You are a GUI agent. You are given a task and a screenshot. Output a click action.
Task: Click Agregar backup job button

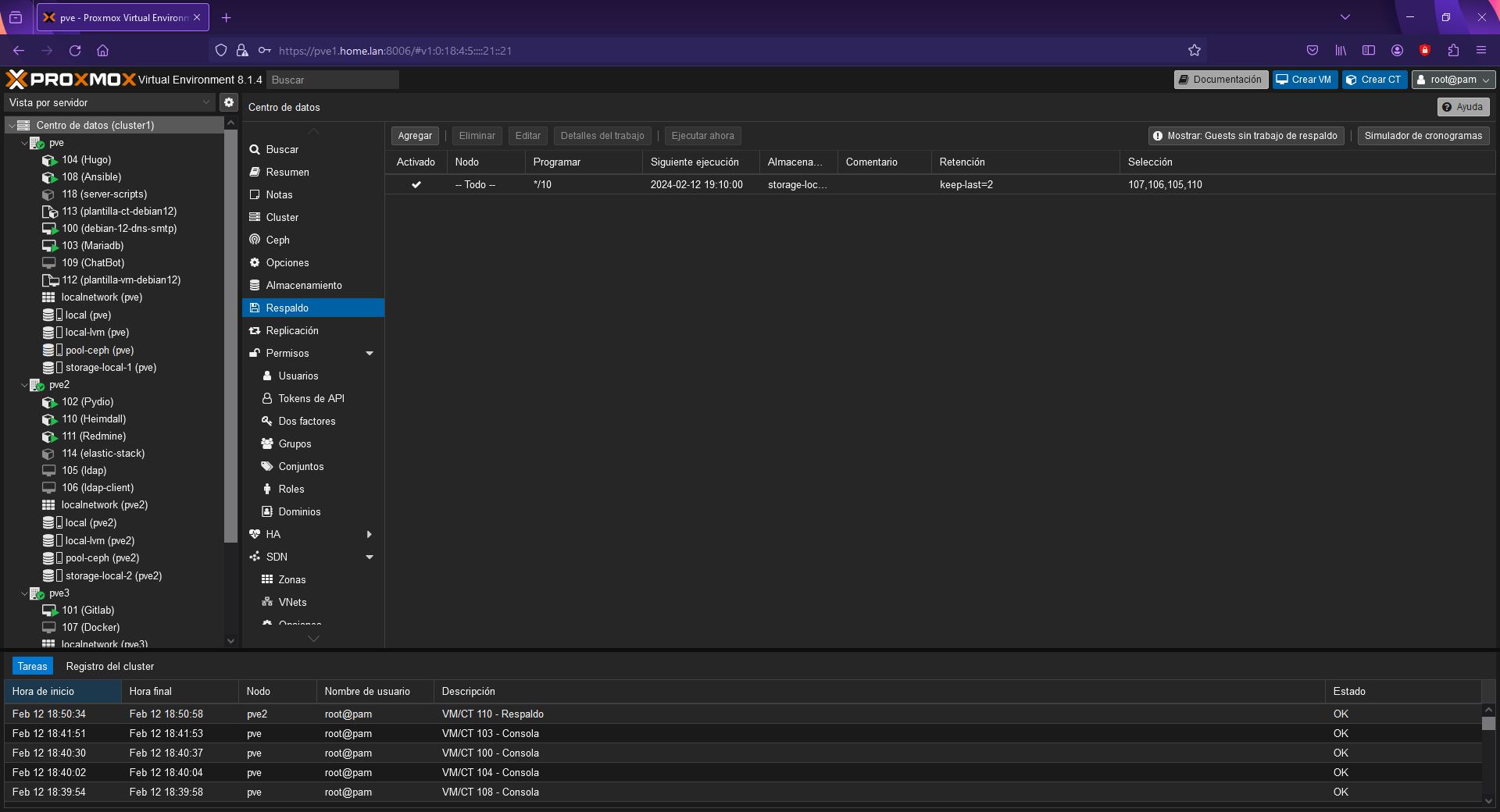click(x=415, y=136)
